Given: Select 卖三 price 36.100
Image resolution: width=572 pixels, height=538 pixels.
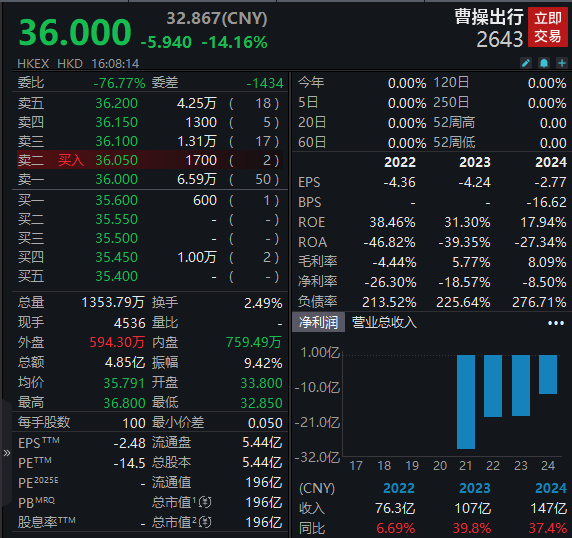Looking at the screenshot, I should (x=116, y=141).
